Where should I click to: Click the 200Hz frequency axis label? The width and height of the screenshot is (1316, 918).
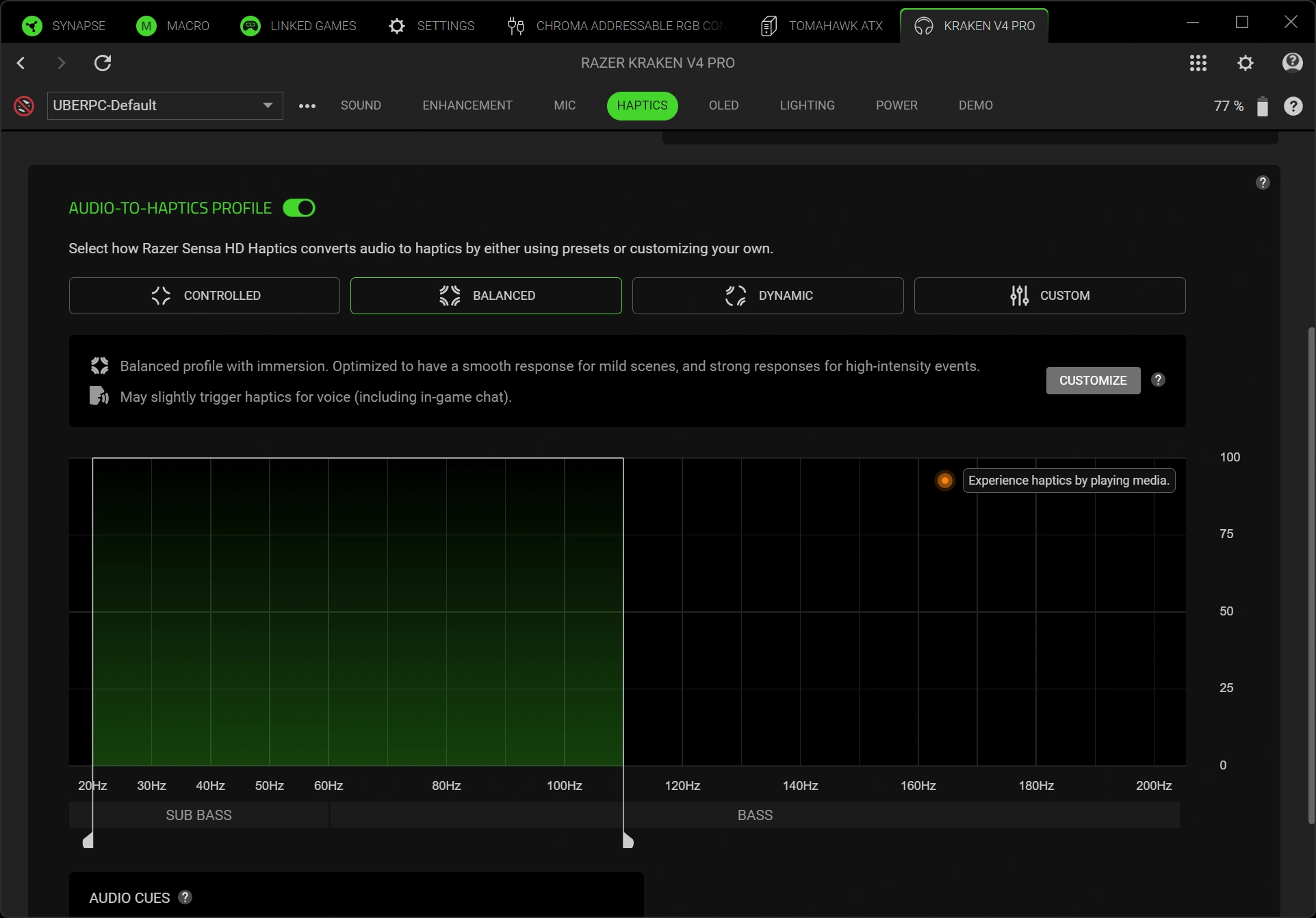pyautogui.click(x=1154, y=786)
